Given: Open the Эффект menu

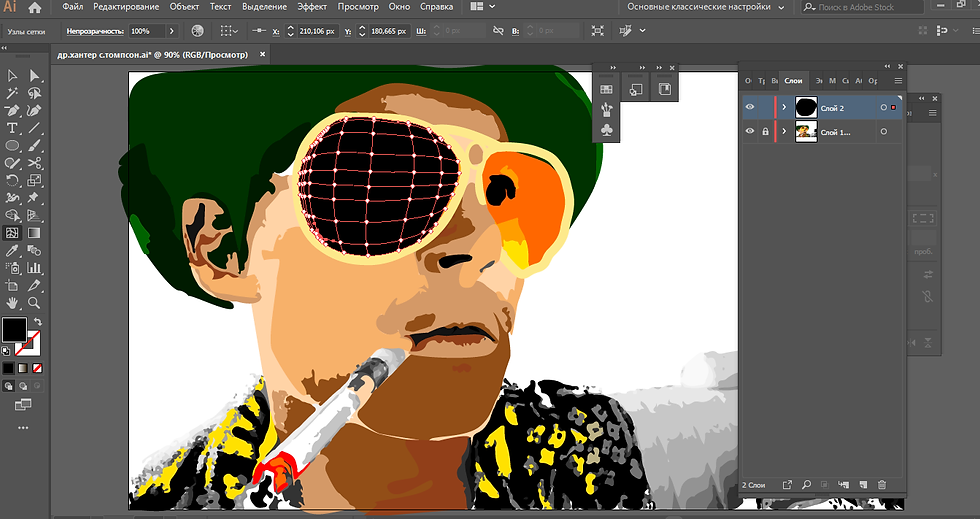Looking at the screenshot, I should pos(312,7).
